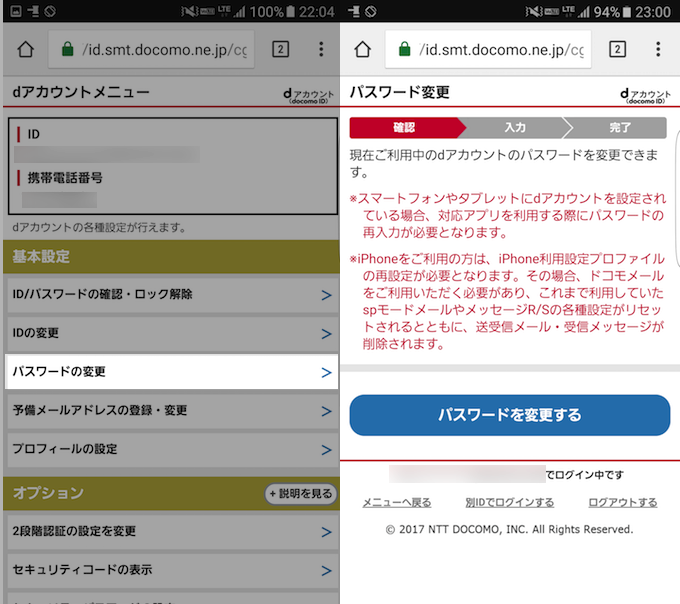Click 別IDでログインする link

(x=509, y=503)
